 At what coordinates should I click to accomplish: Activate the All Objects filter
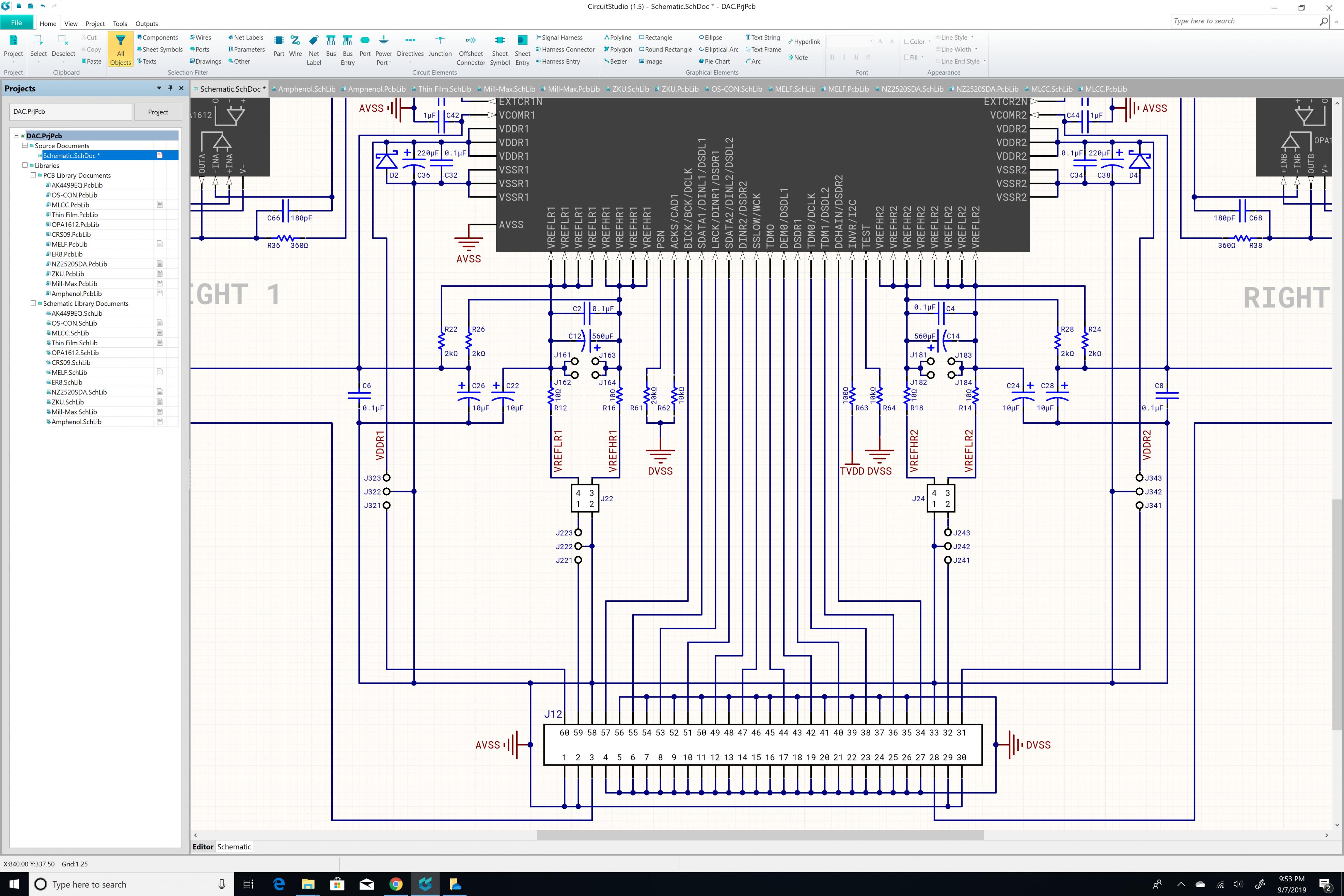[121, 50]
